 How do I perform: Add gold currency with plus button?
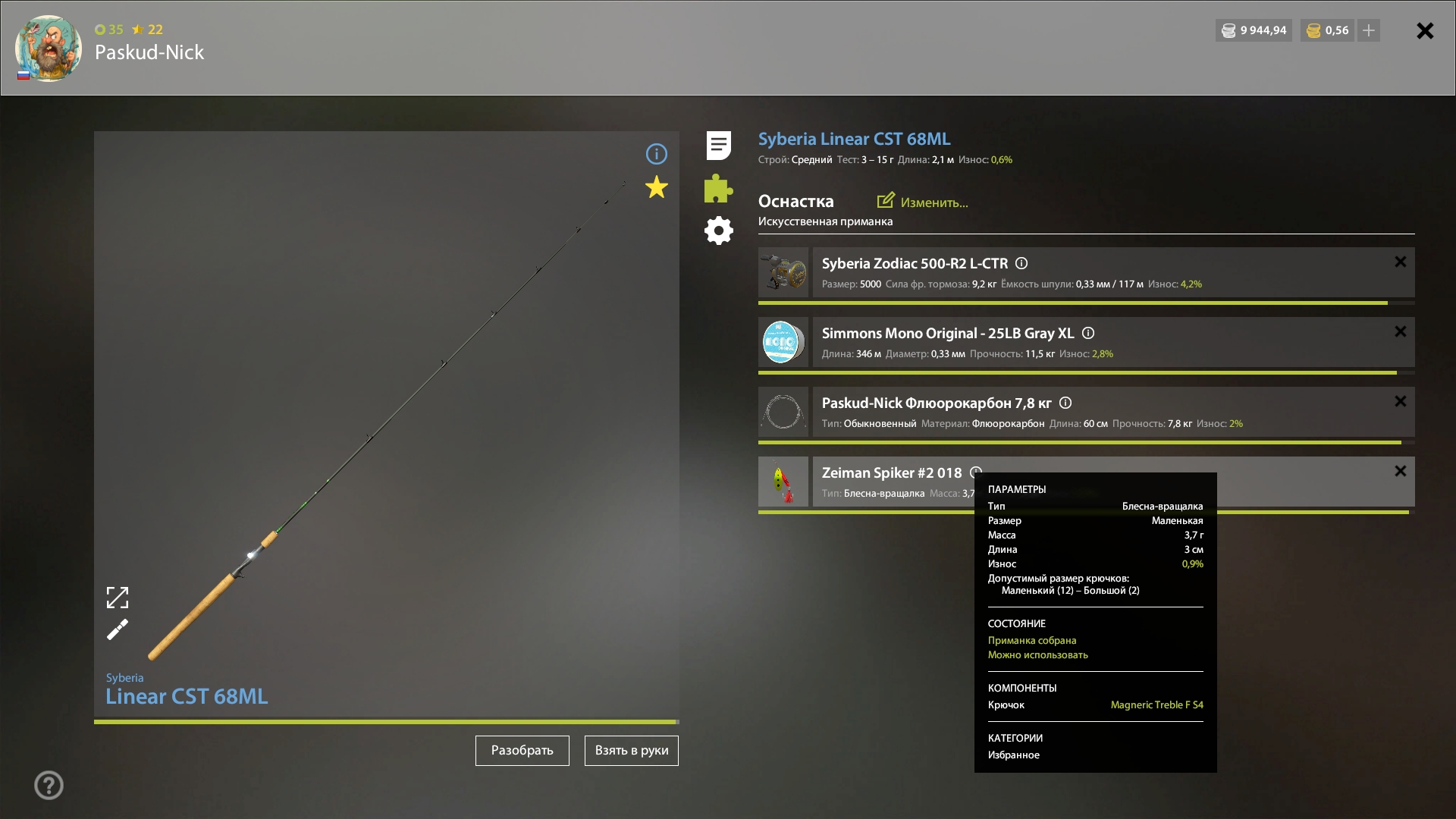1369,30
